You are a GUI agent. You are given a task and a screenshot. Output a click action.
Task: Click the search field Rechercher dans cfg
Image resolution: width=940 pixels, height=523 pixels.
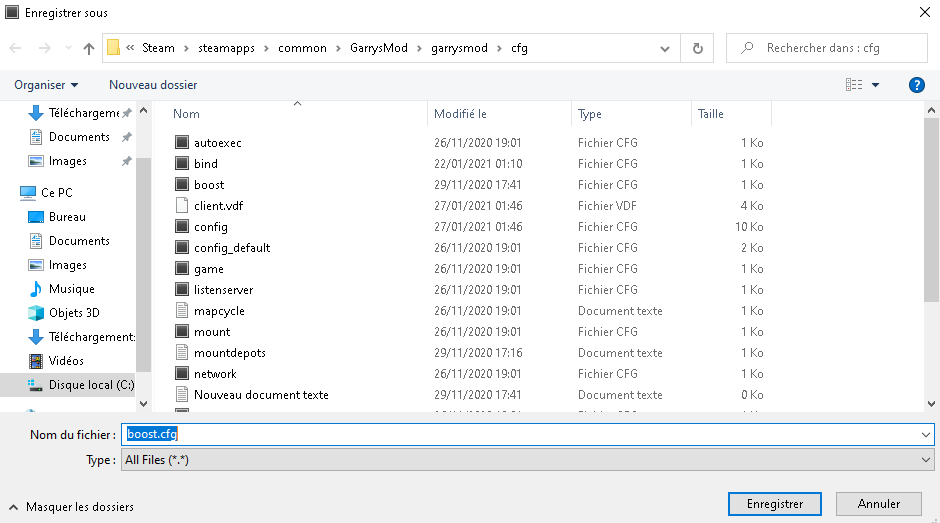[830, 48]
